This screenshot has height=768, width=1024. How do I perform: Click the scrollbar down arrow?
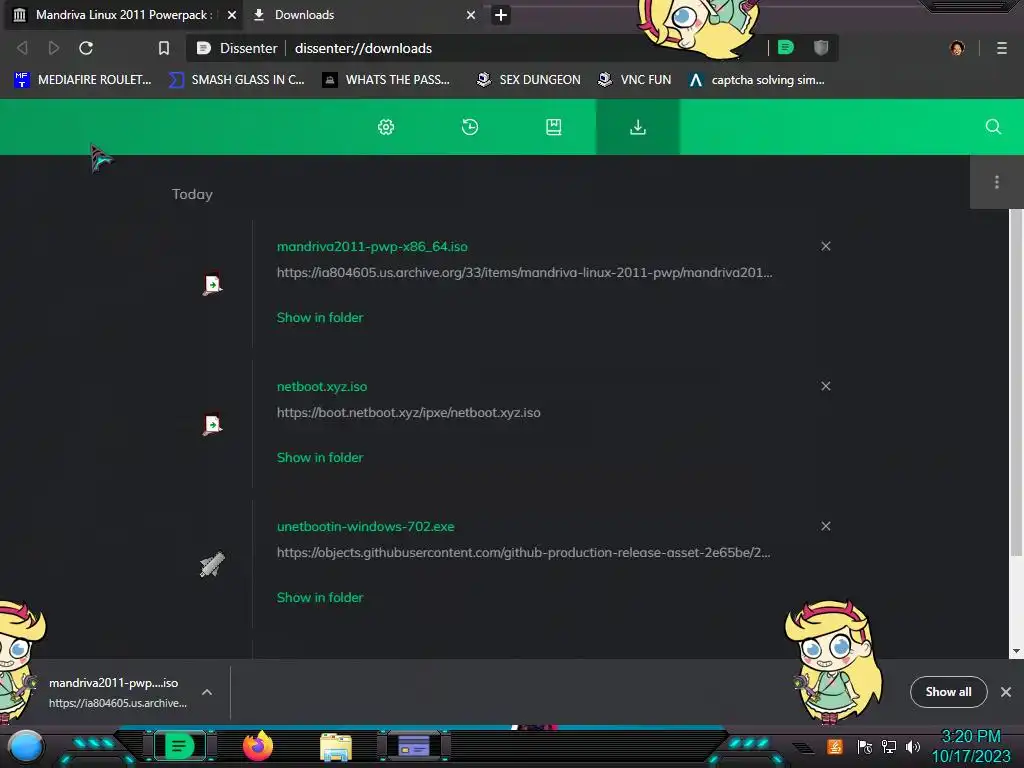pyautogui.click(x=1016, y=651)
